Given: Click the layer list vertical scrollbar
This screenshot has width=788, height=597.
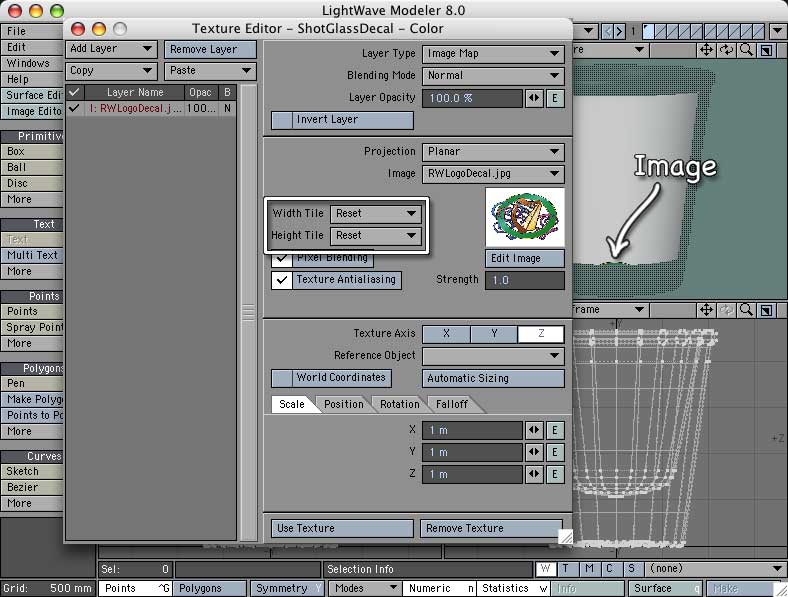Looking at the screenshot, I should pos(249,312).
